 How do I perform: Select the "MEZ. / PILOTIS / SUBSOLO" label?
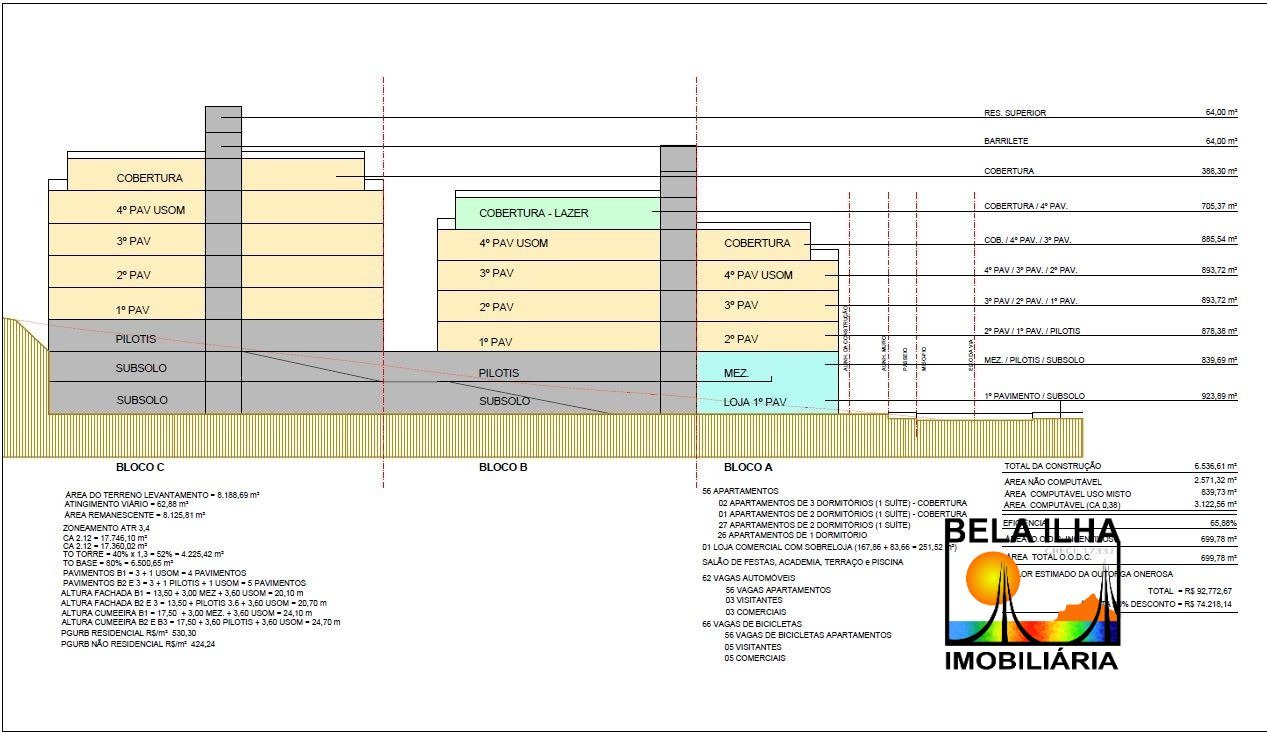1034,360
